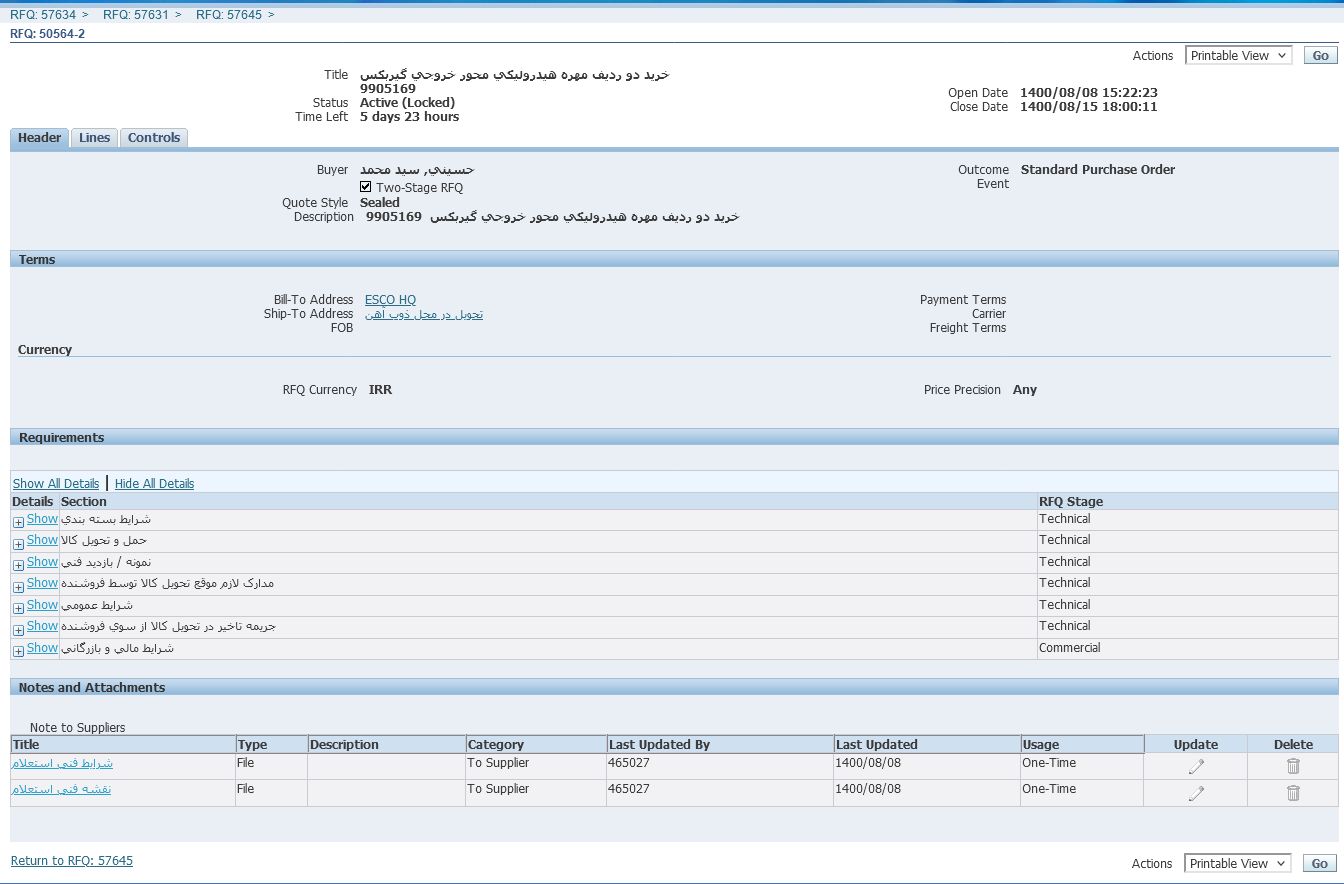
Task: Open the ship-to address link تحويل در محل ذوب آهن
Action: pyautogui.click(x=424, y=314)
